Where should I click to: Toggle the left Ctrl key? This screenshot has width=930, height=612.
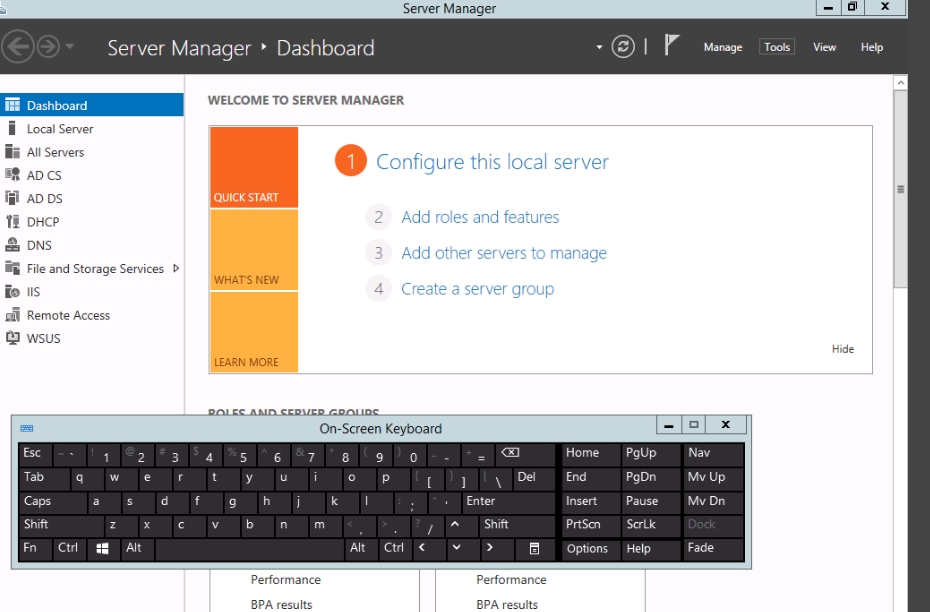[x=68, y=549]
